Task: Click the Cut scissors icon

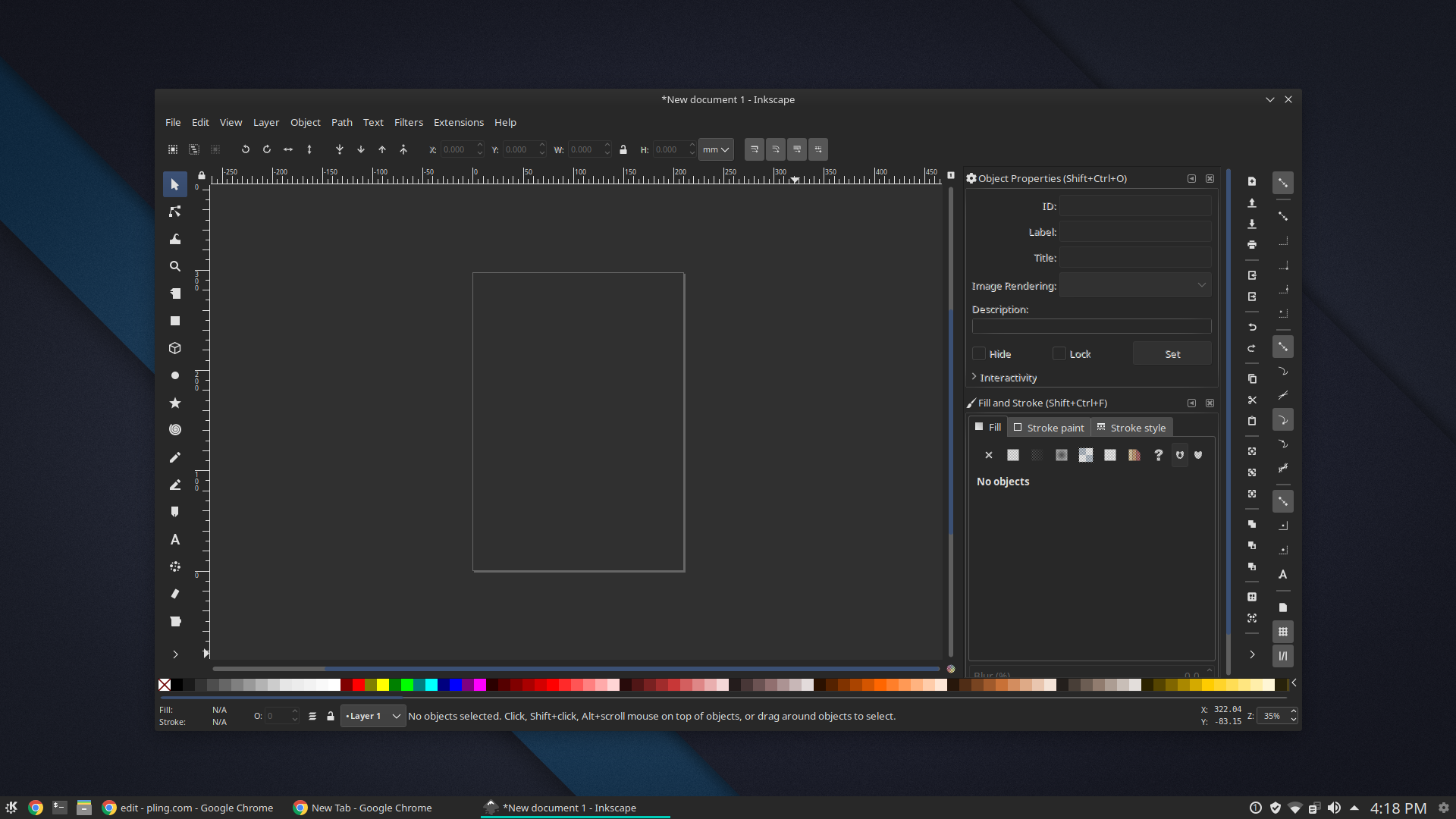Action: [1252, 400]
